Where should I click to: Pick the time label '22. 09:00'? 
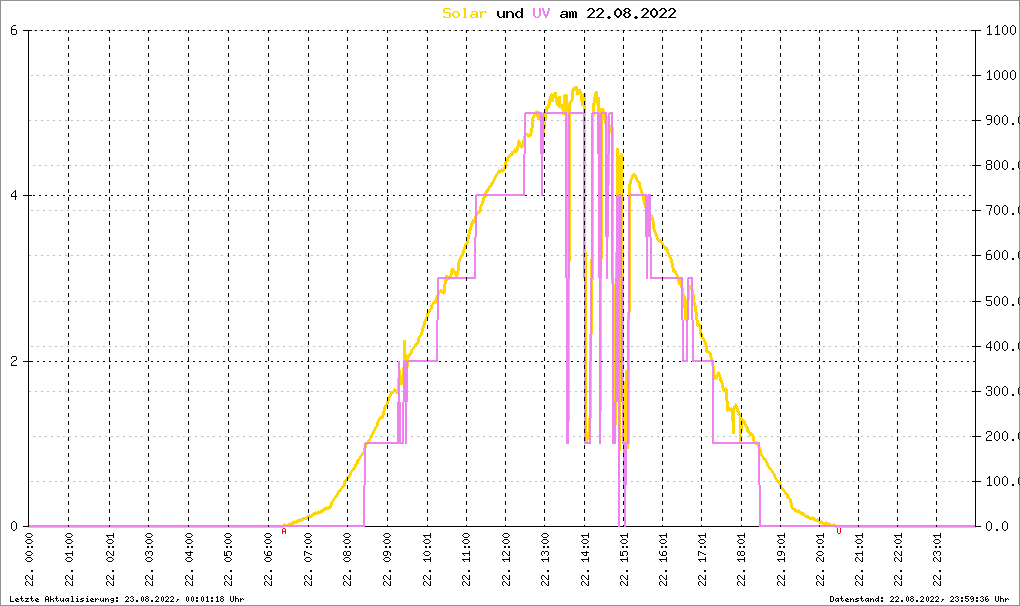click(x=387, y=560)
